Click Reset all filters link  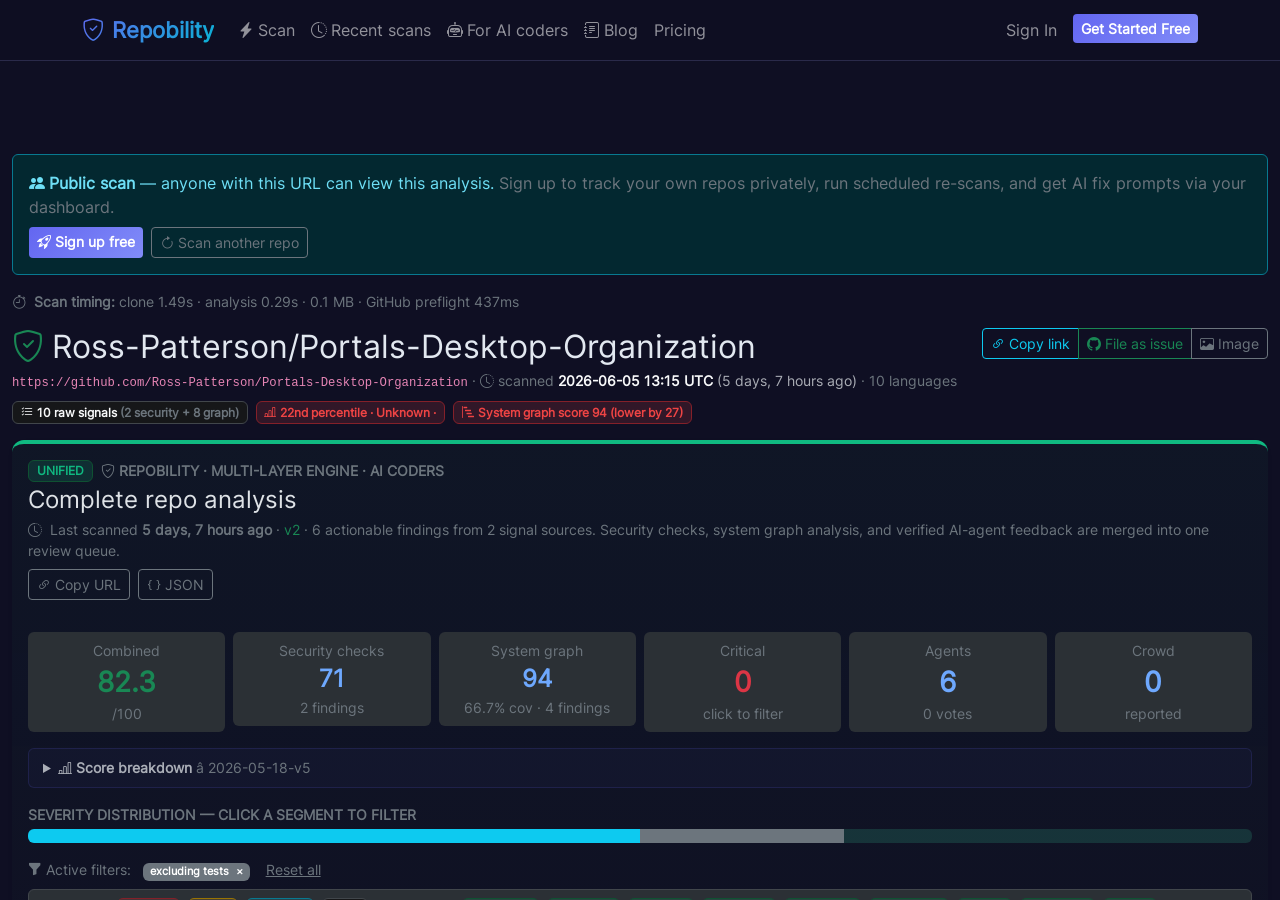[293, 870]
